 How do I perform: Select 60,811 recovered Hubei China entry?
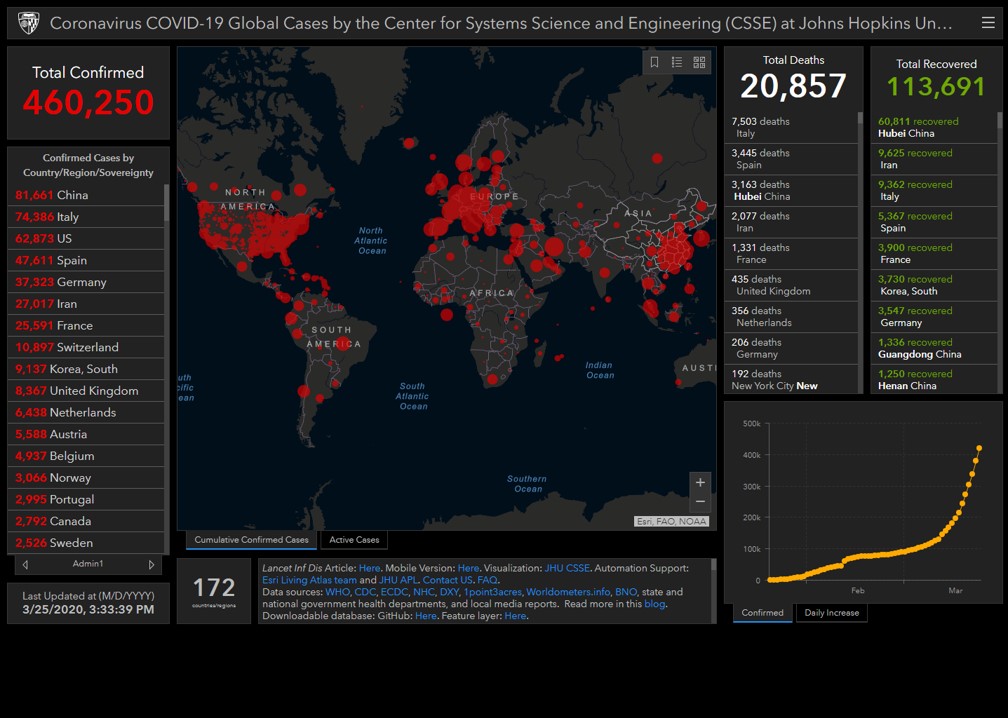point(934,127)
